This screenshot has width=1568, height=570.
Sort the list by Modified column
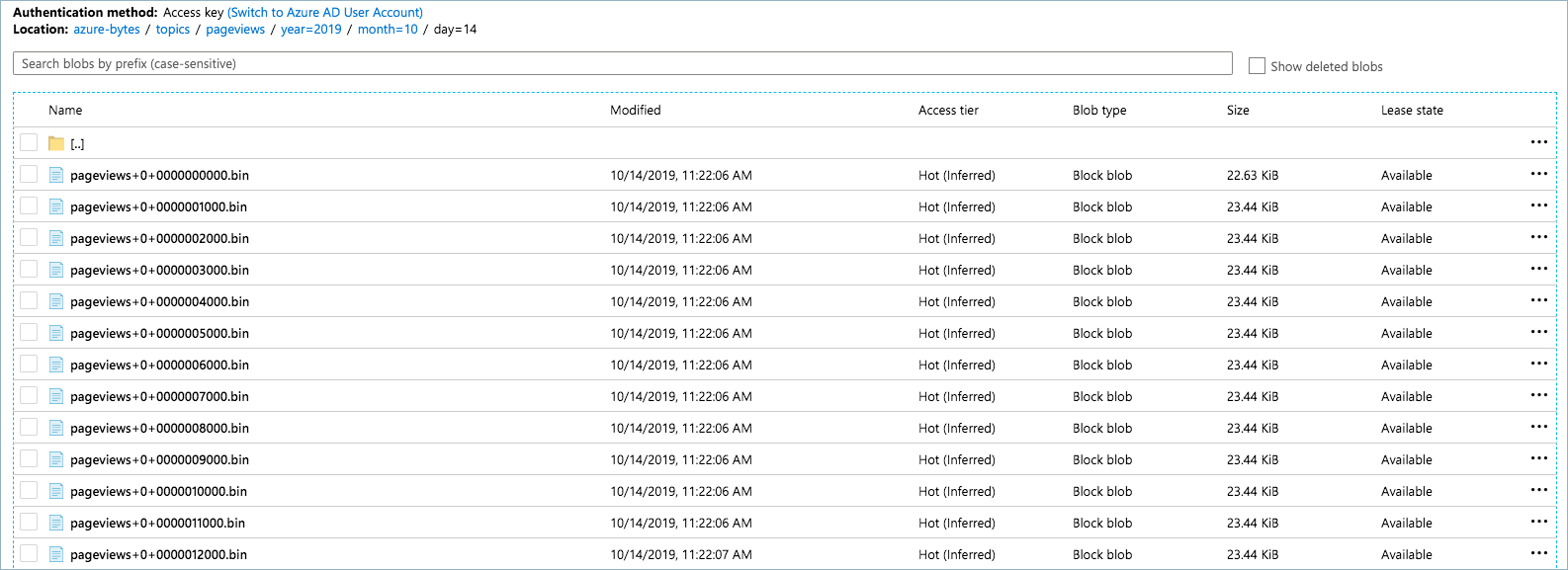(635, 110)
